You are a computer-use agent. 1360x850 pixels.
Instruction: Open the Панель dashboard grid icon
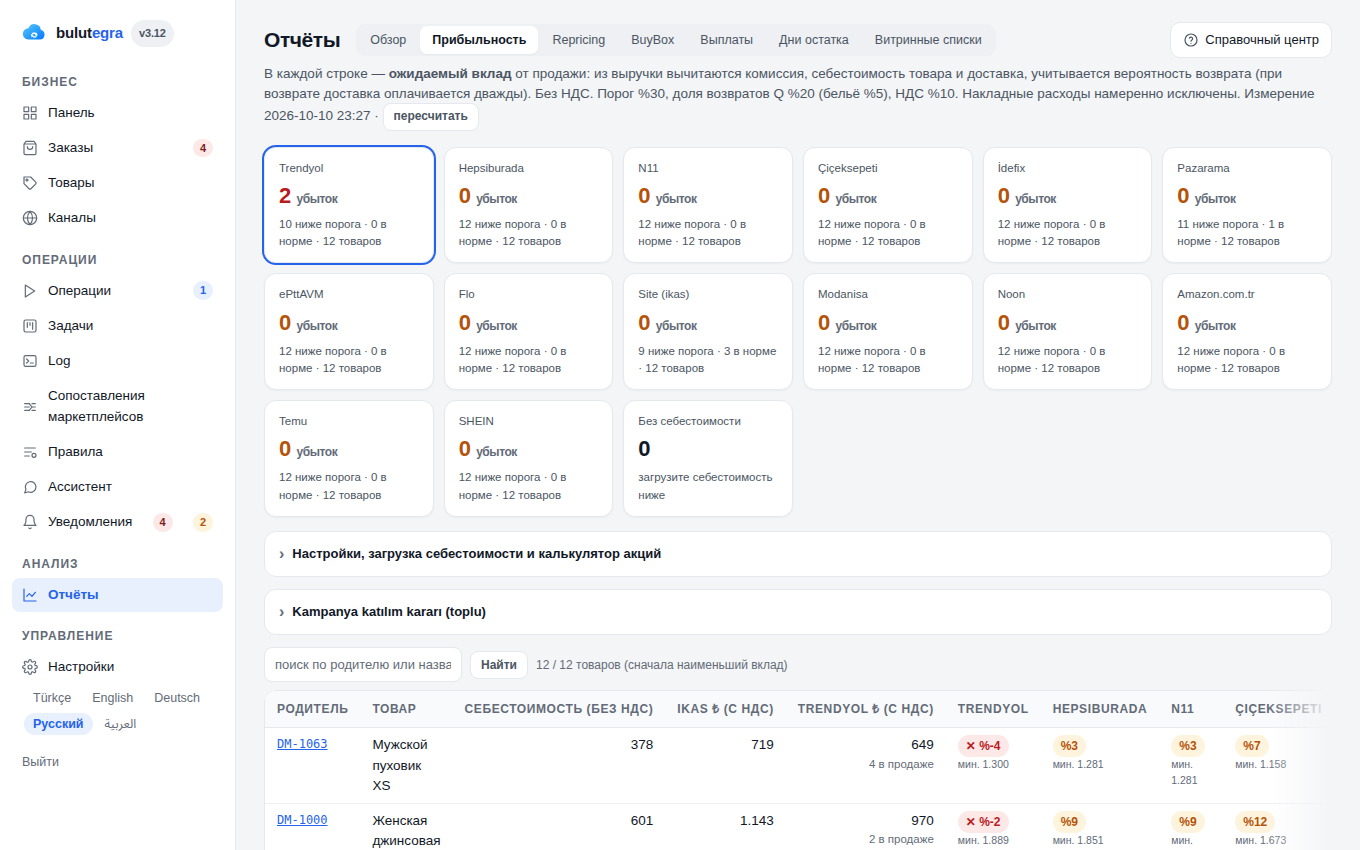pyautogui.click(x=30, y=113)
